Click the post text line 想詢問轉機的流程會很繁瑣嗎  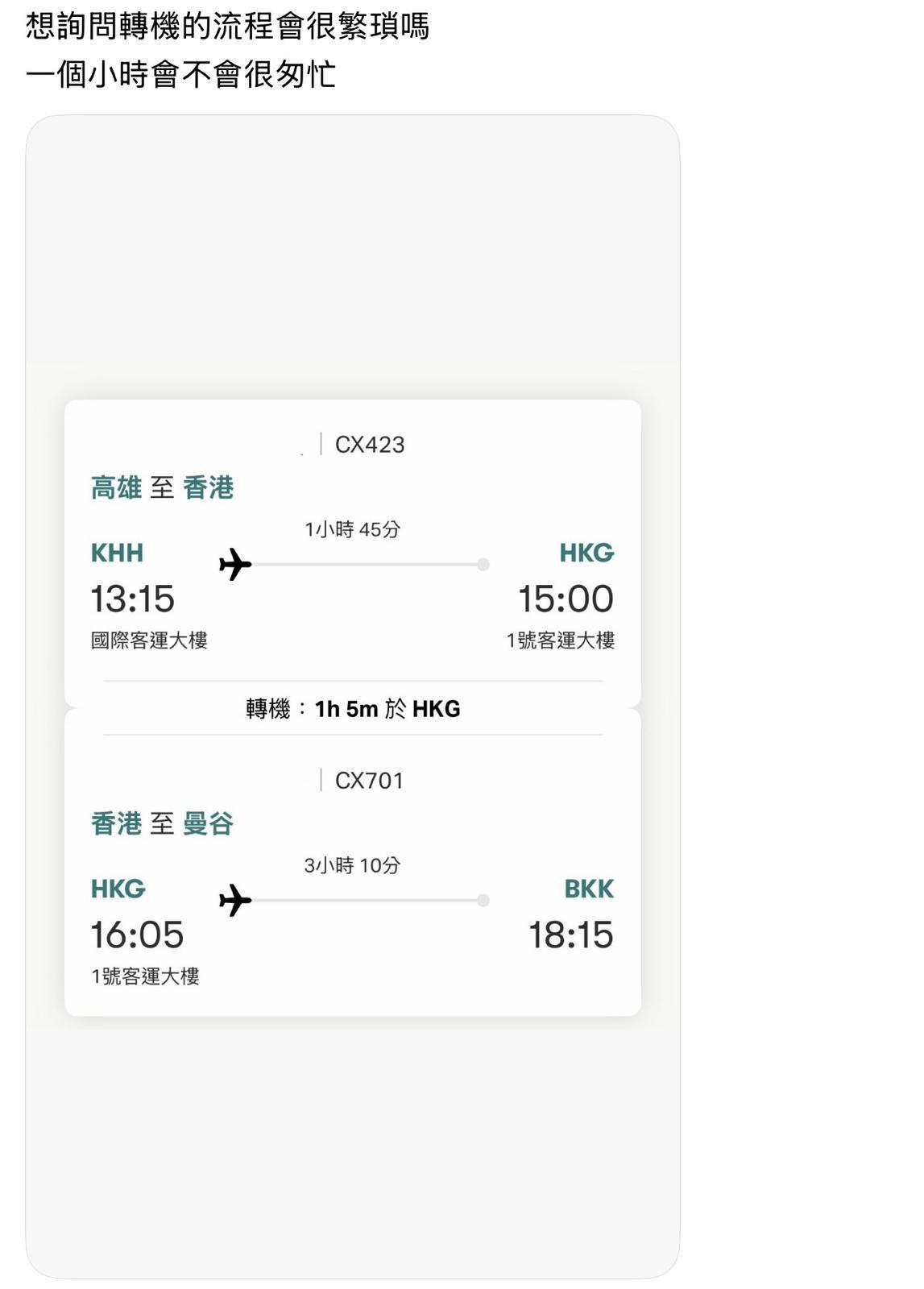tap(228, 27)
